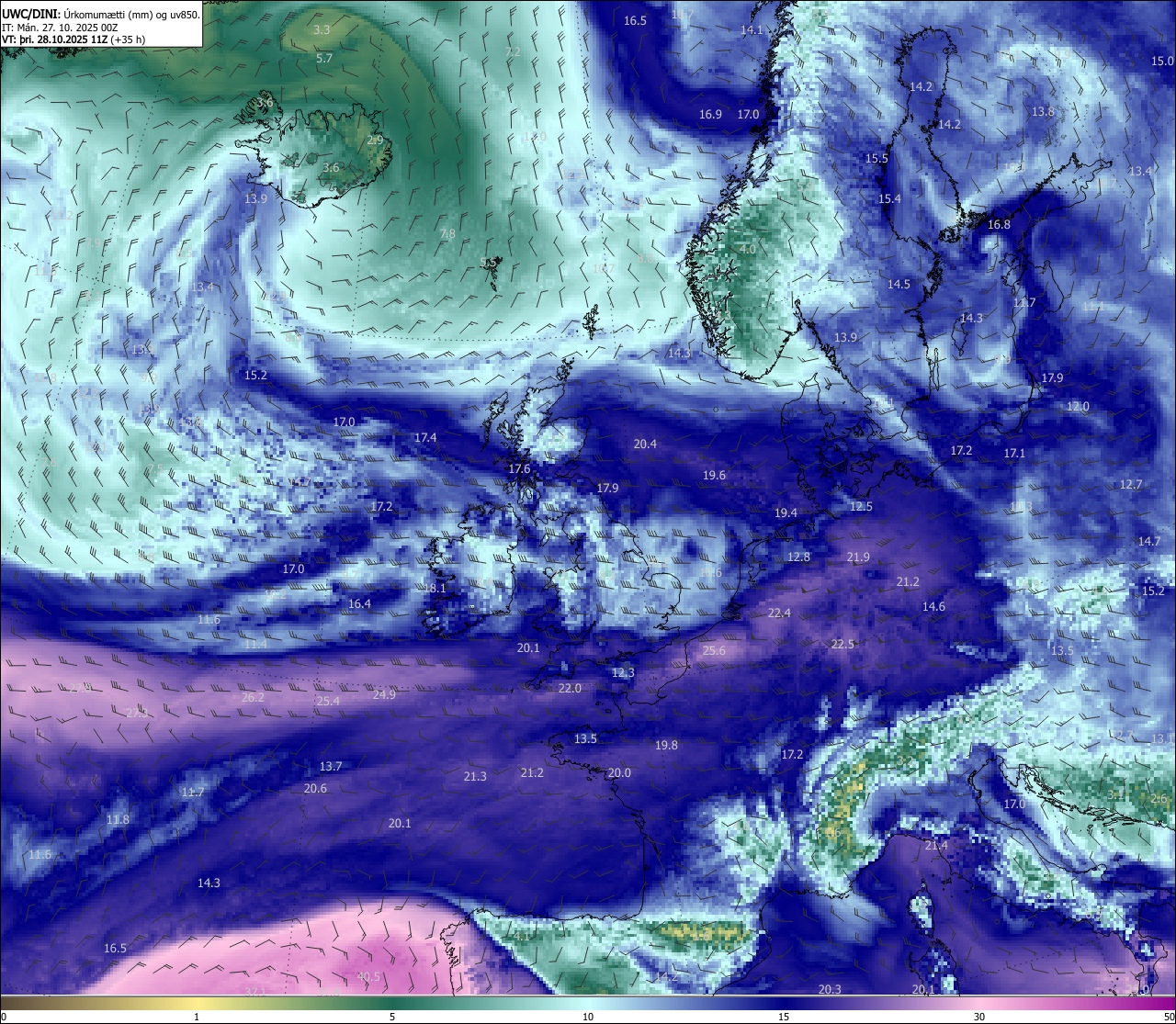Select the 12.3 value in the Channel

[x=623, y=673]
